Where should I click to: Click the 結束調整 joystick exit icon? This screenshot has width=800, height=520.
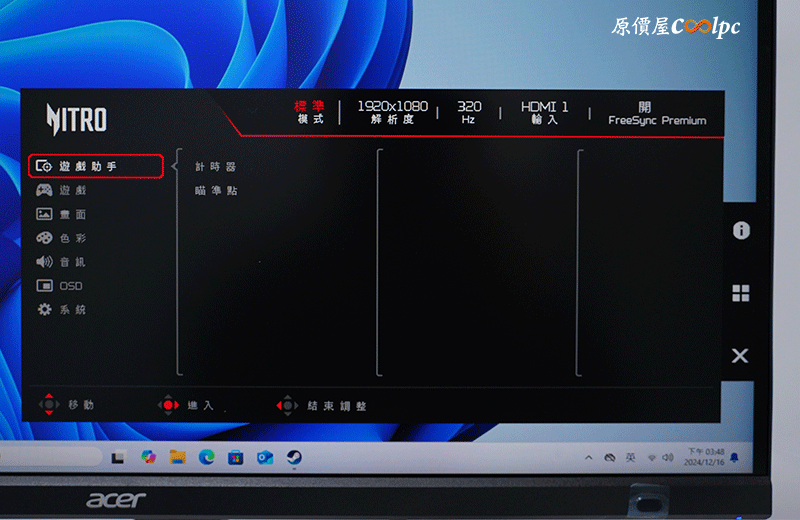[287, 406]
